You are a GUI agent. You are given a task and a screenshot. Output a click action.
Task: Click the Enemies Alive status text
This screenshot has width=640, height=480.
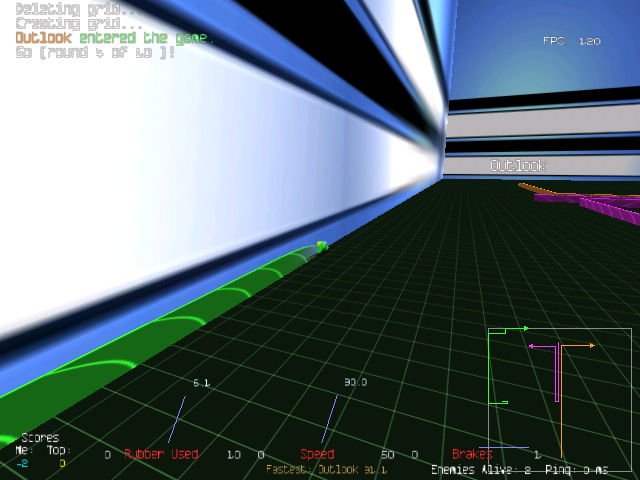click(478, 469)
